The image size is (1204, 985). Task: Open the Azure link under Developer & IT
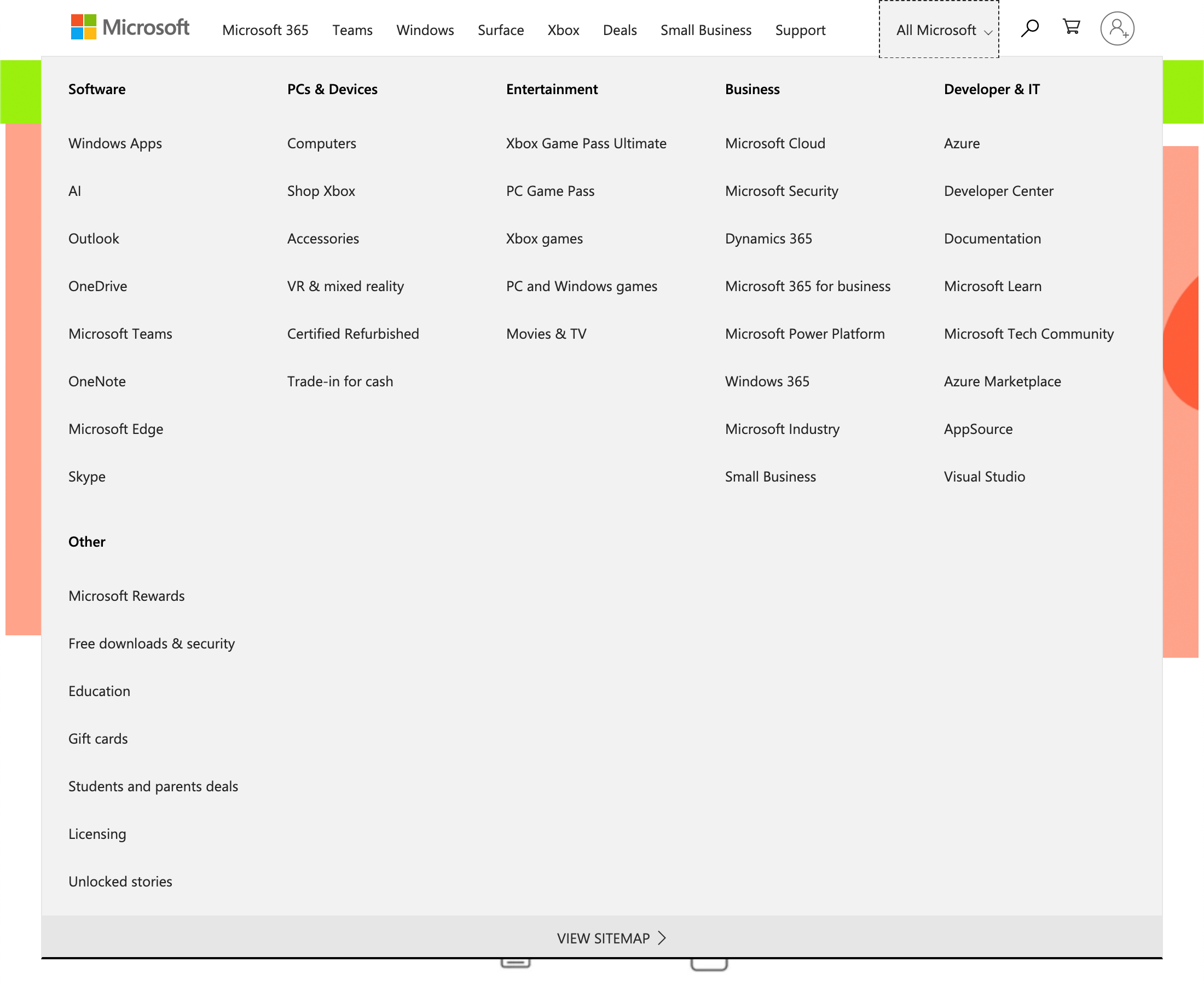pyautogui.click(x=961, y=143)
